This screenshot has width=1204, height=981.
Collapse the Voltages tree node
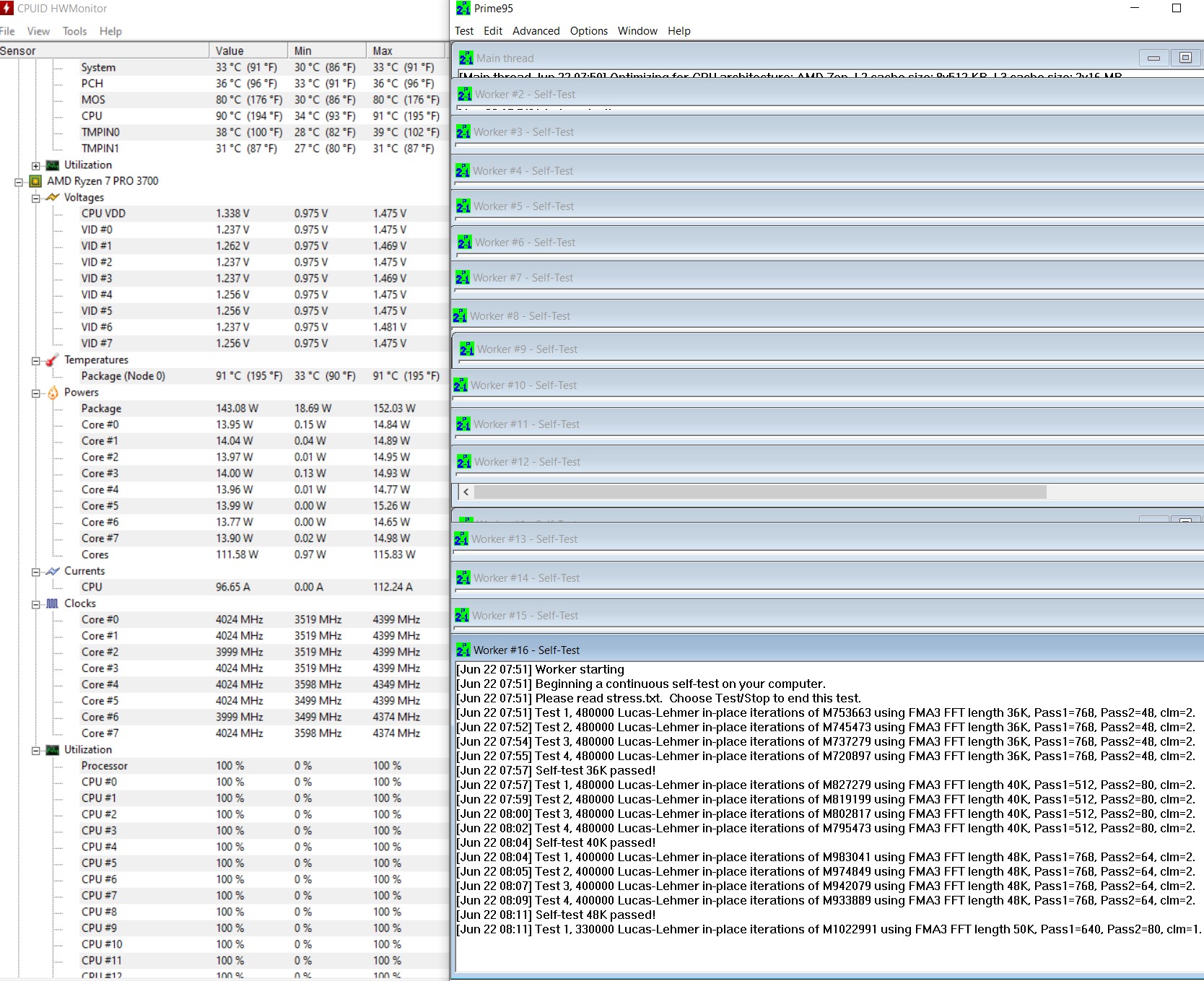35,198
